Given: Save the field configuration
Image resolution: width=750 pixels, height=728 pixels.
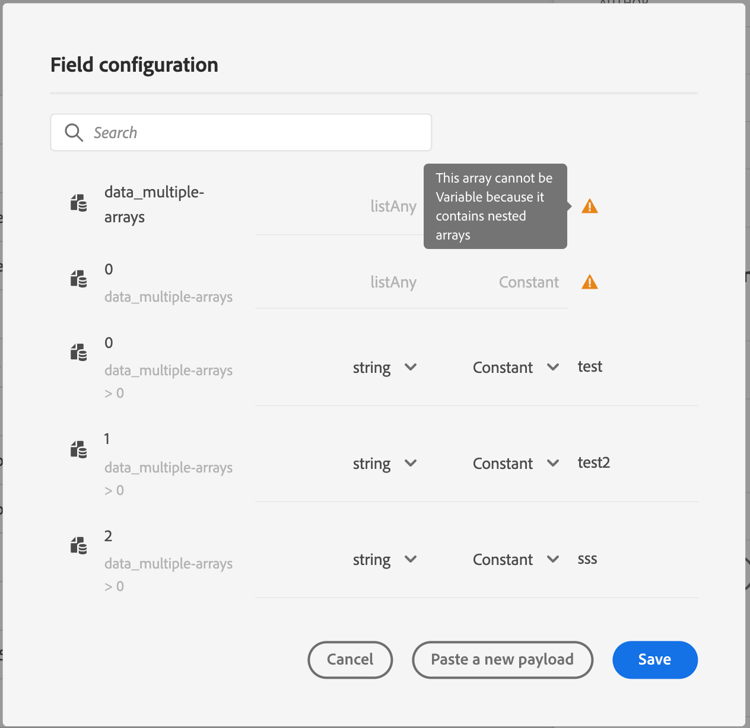Looking at the screenshot, I should point(655,659).
